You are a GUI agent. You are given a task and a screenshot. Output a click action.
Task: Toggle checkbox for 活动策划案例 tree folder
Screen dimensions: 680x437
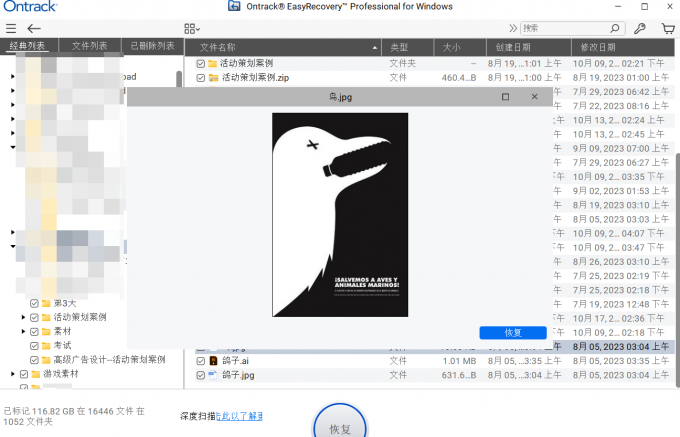coord(34,318)
